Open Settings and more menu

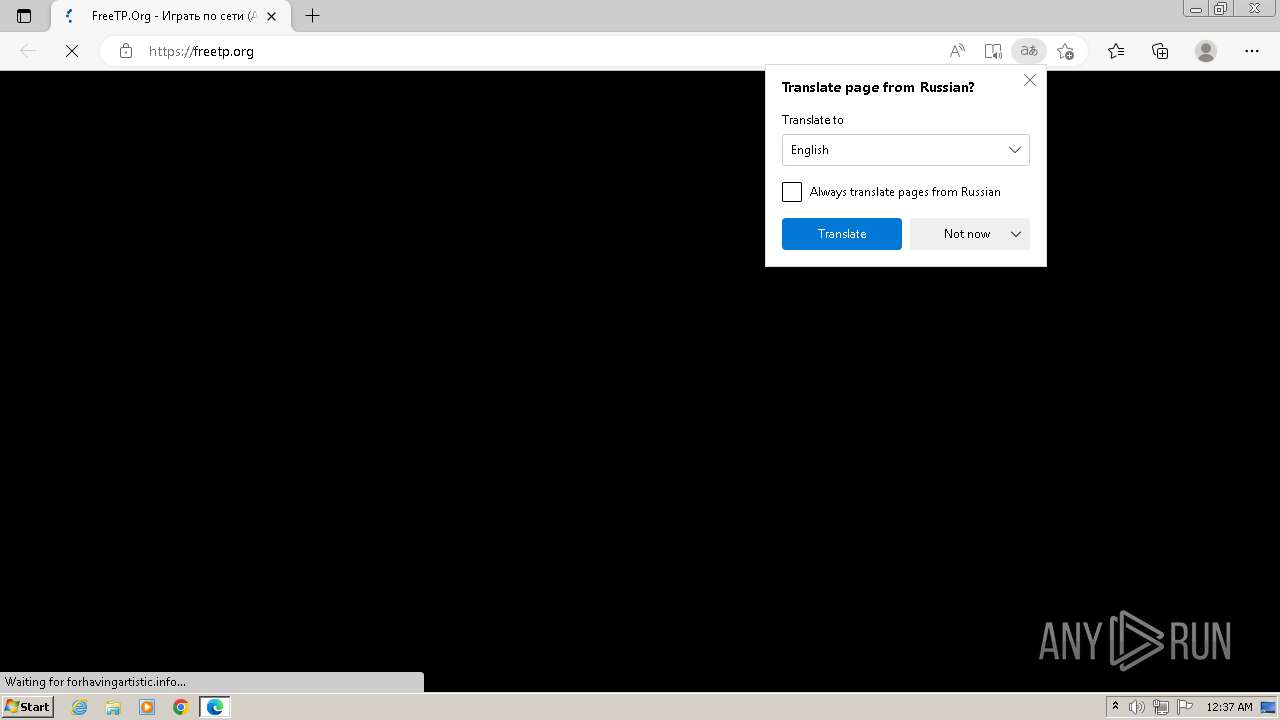pyautogui.click(x=1252, y=51)
